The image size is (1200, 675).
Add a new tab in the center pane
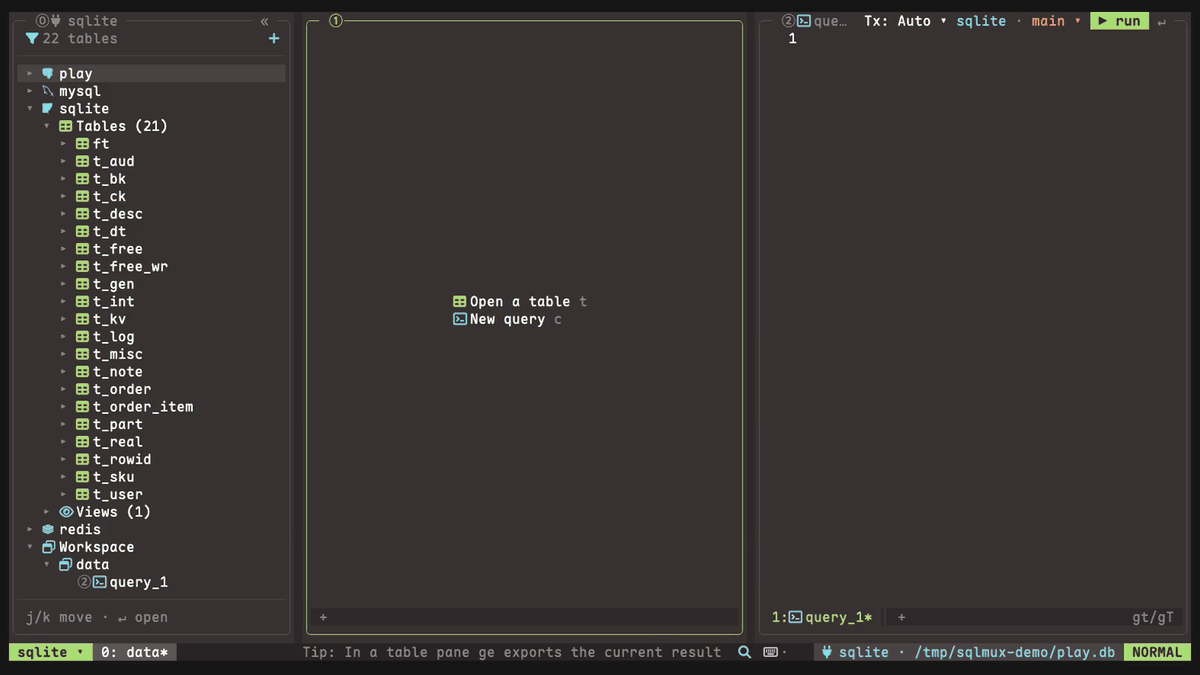pyautogui.click(x=323, y=618)
